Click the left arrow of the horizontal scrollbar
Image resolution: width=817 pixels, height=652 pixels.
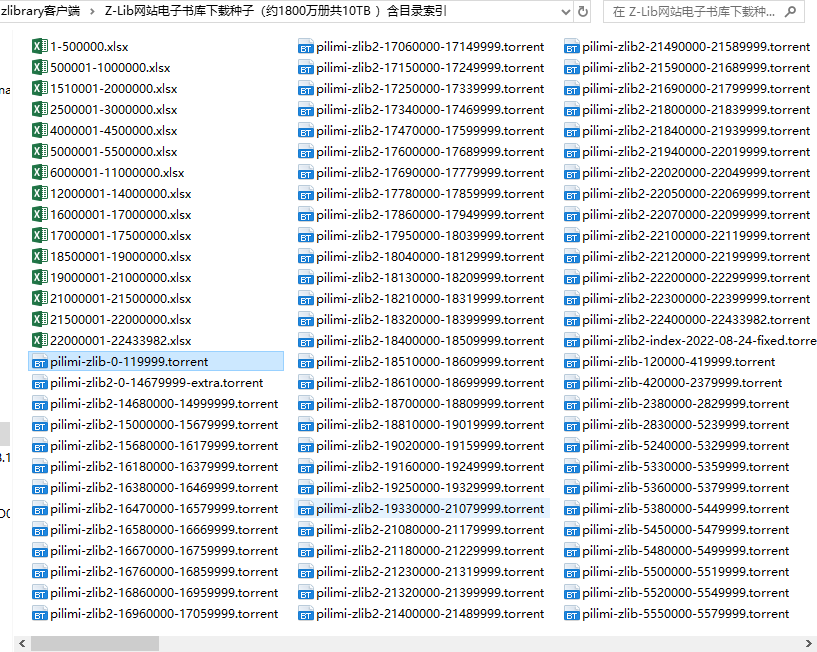22,643
